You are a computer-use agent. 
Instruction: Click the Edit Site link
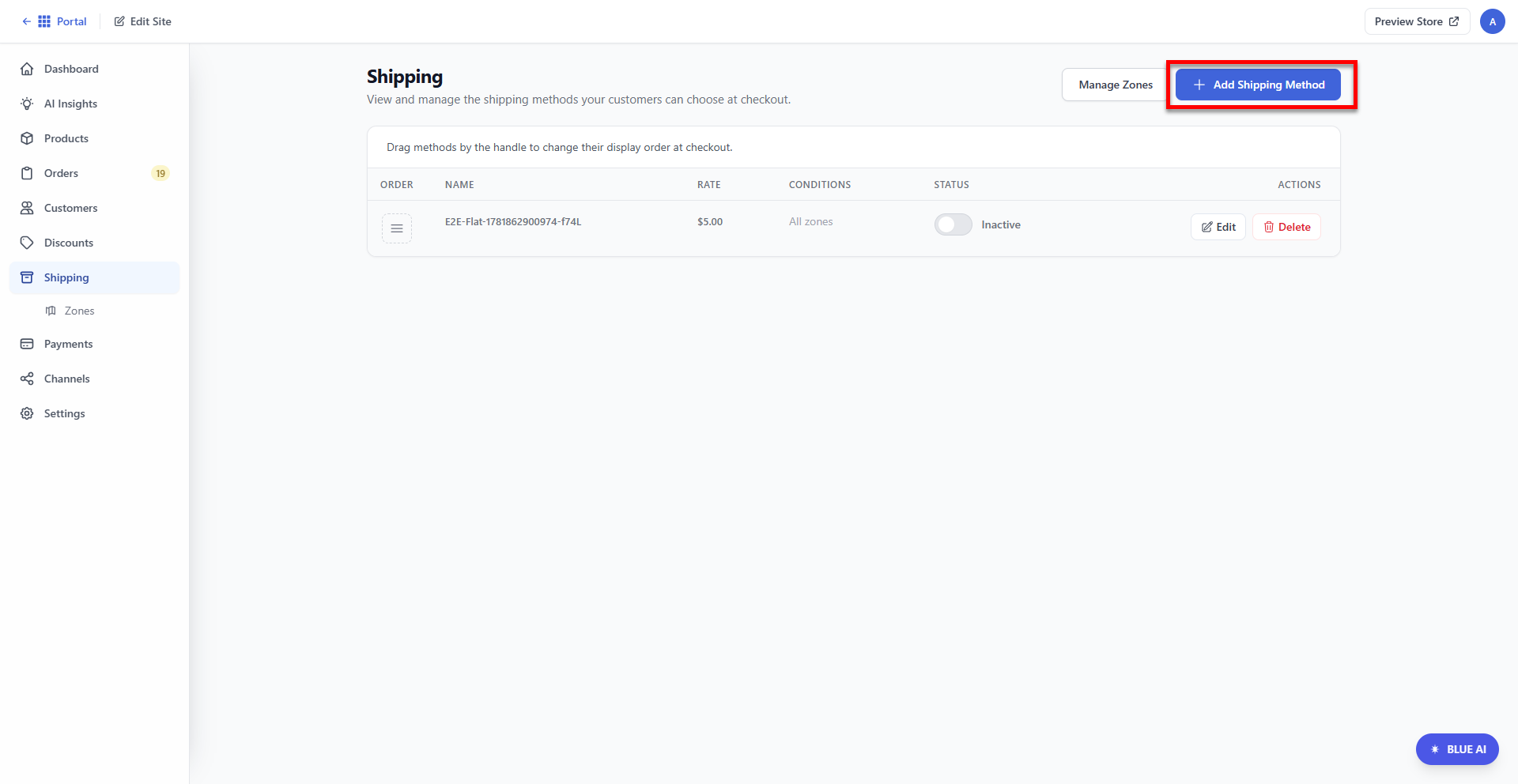click(142, 21)
